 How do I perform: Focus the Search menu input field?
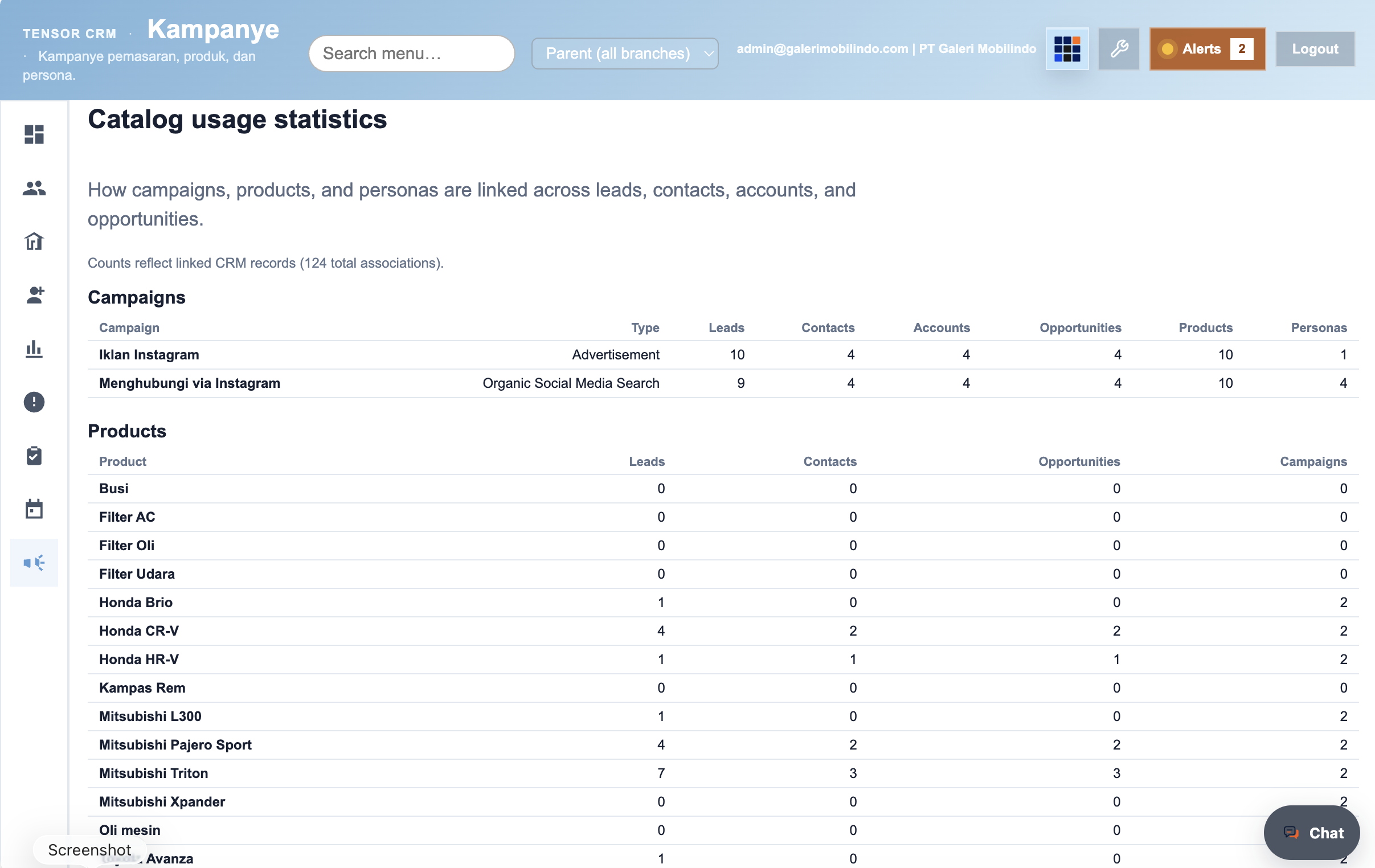412,53
